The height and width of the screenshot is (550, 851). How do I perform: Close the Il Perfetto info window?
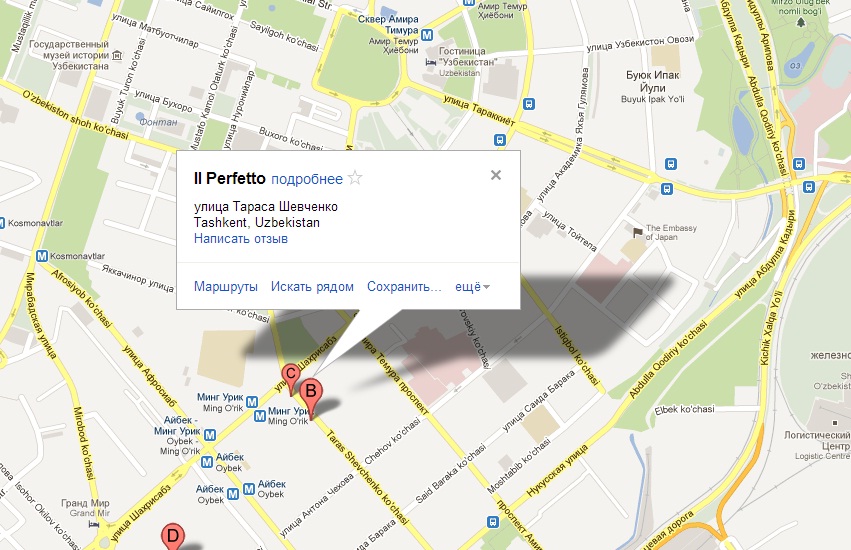(x=496, y=175)
